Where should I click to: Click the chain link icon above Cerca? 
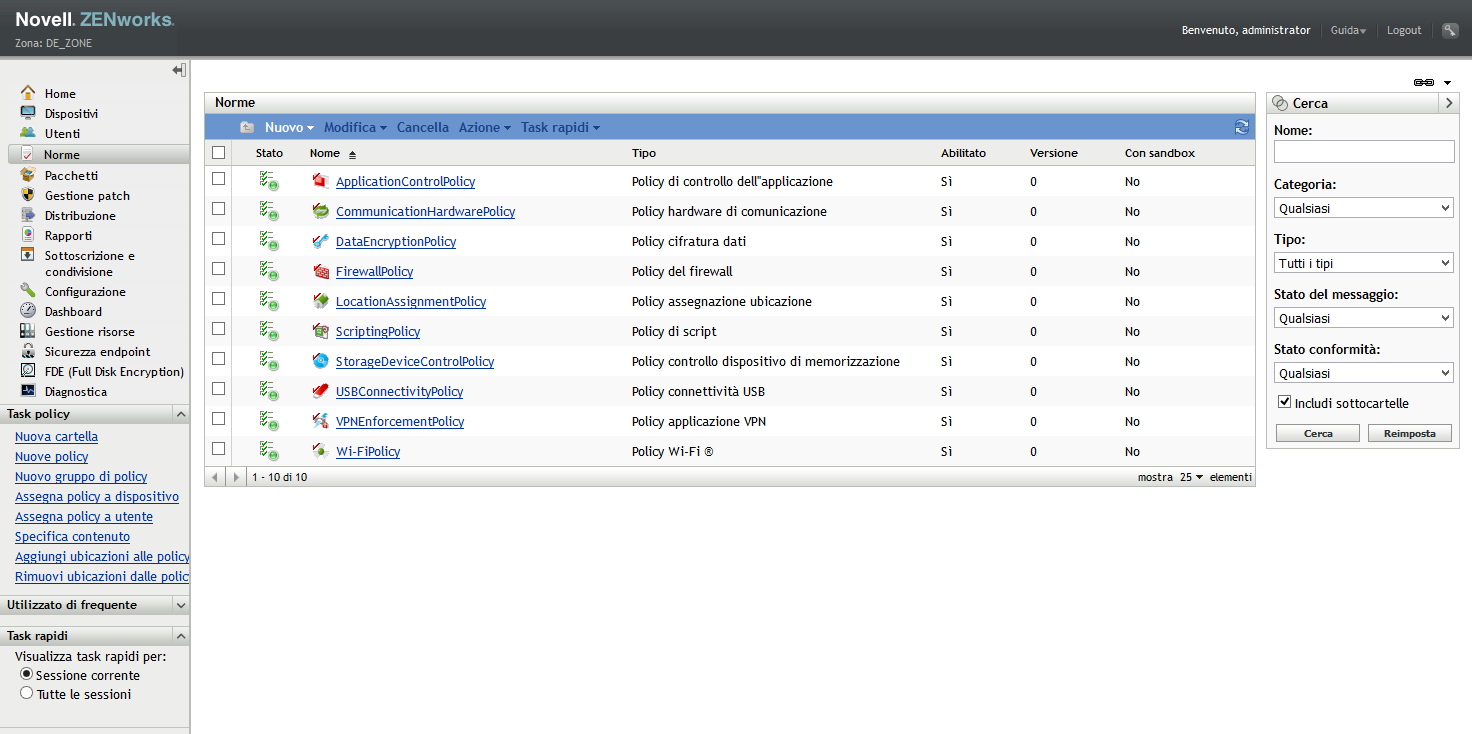1424,82
